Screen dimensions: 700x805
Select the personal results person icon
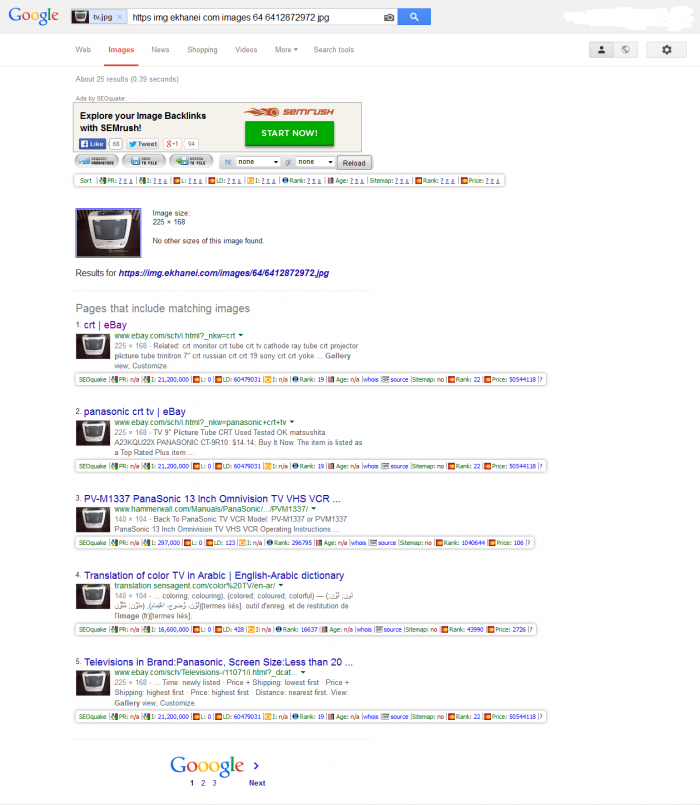601,50
